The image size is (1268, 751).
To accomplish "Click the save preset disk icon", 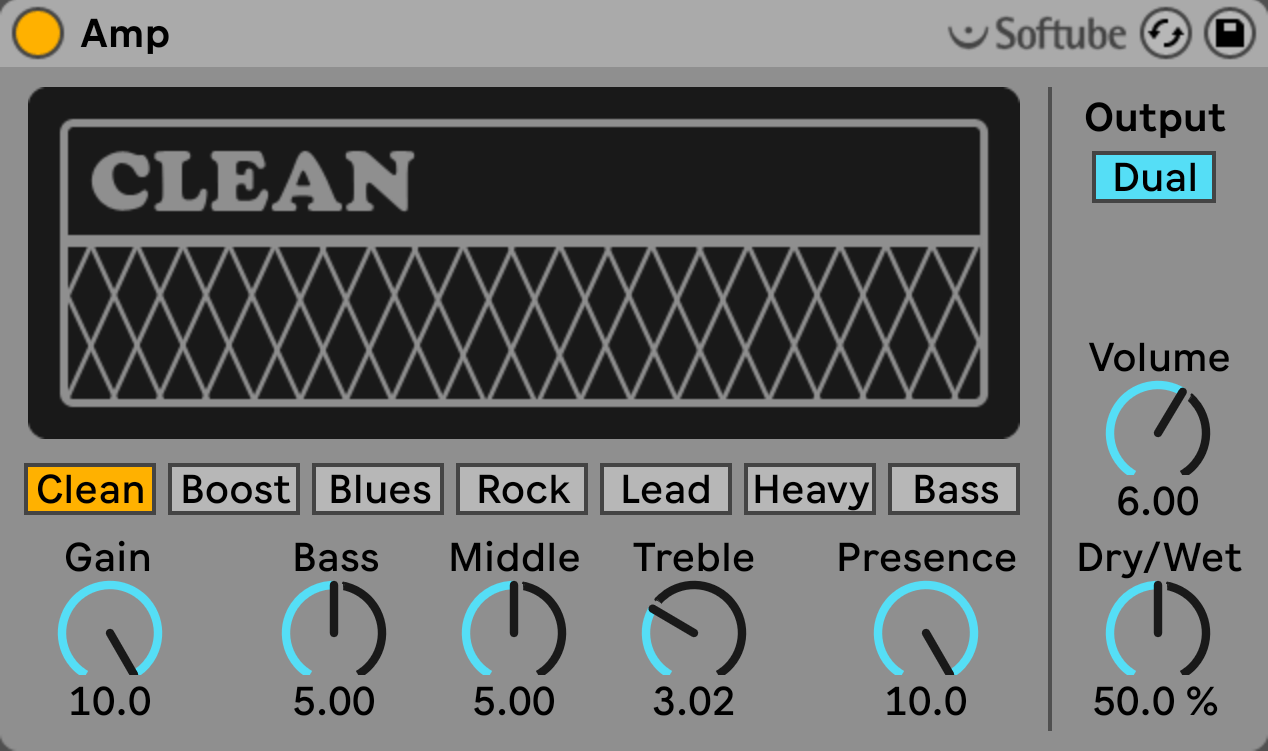I will click(x=1229, y=35).
